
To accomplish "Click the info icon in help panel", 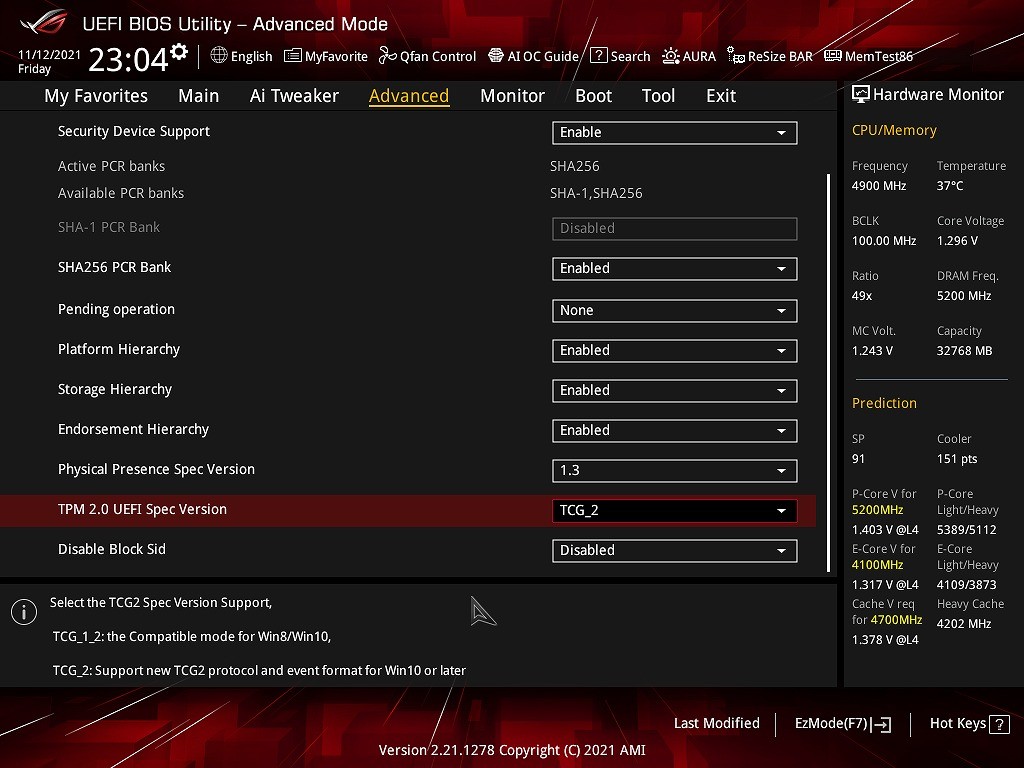I will [x=24, y=612].
